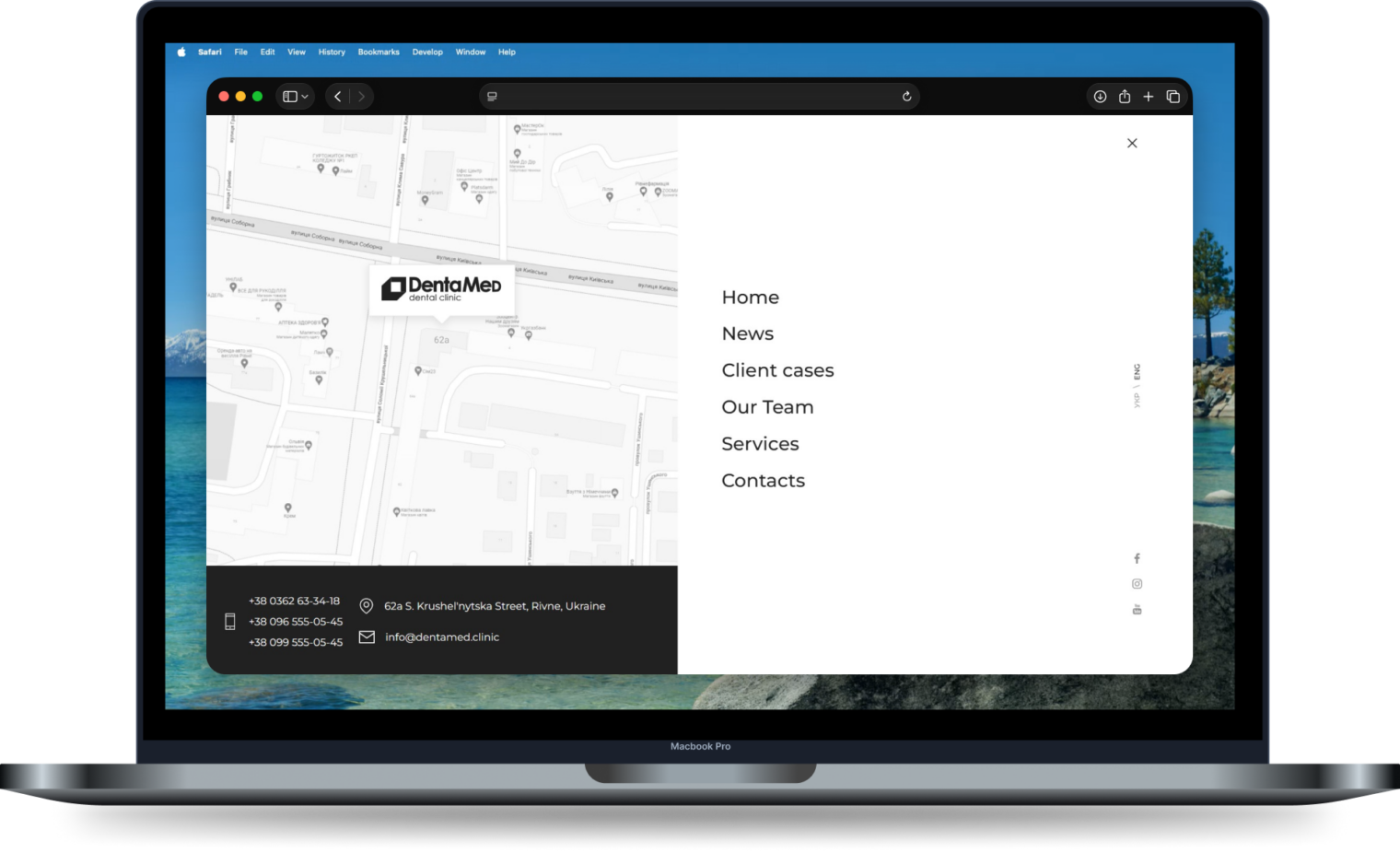Show tab overview
1400x853 pixels.
point(1172,97)
